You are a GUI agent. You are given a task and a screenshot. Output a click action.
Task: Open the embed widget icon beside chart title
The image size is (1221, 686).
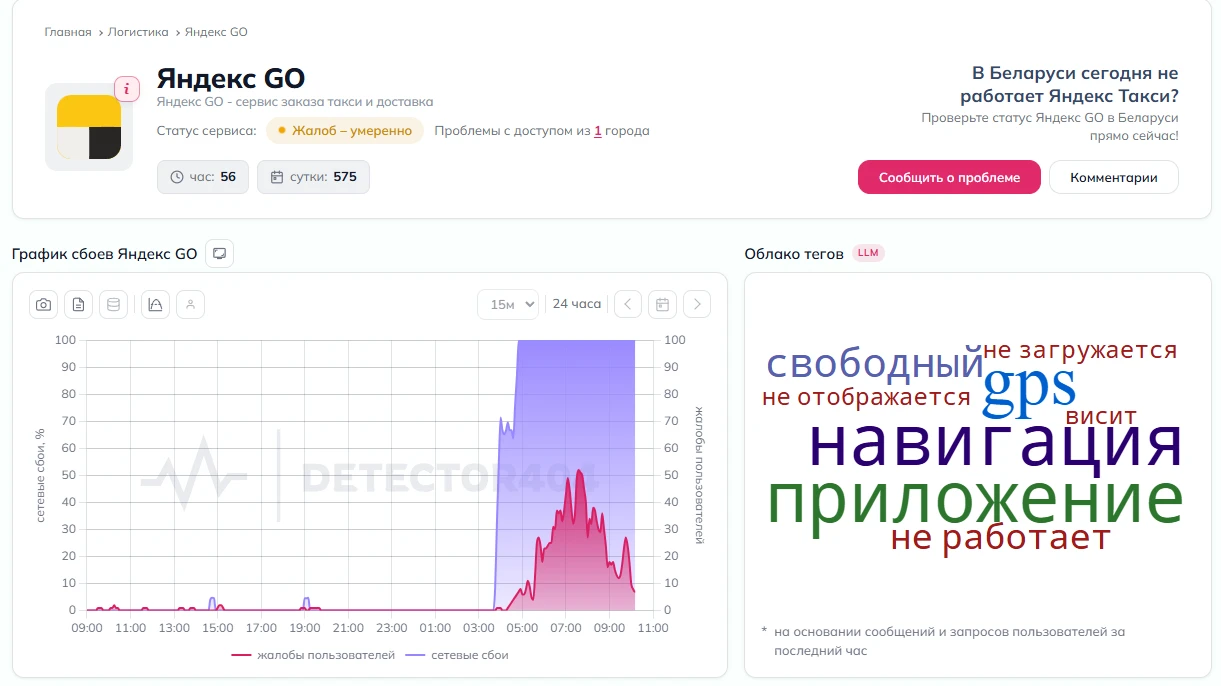[x=219, y=254]
